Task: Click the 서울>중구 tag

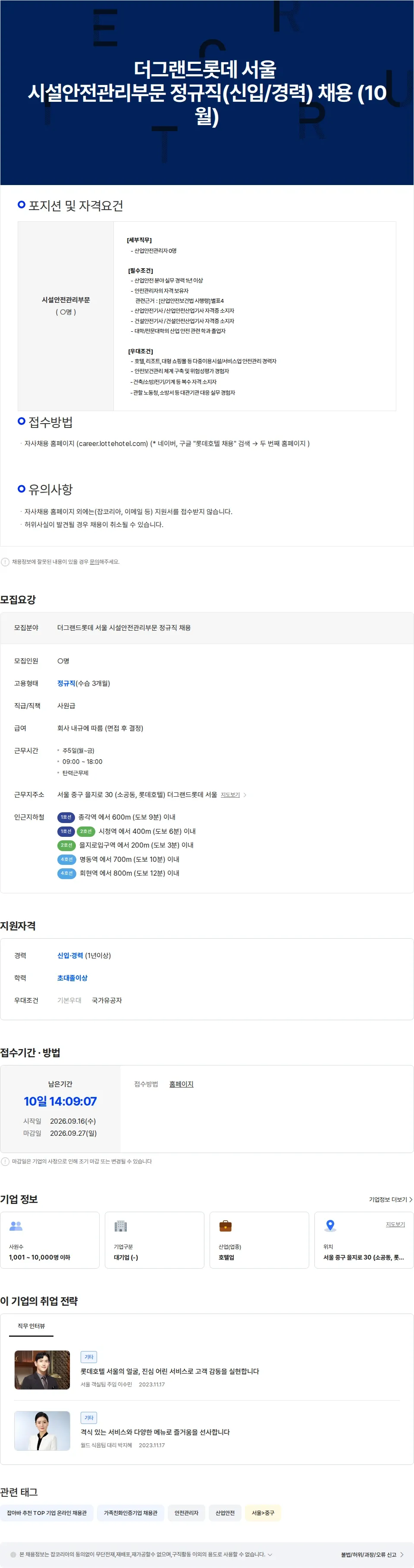Action: (x=263, y=1513)
